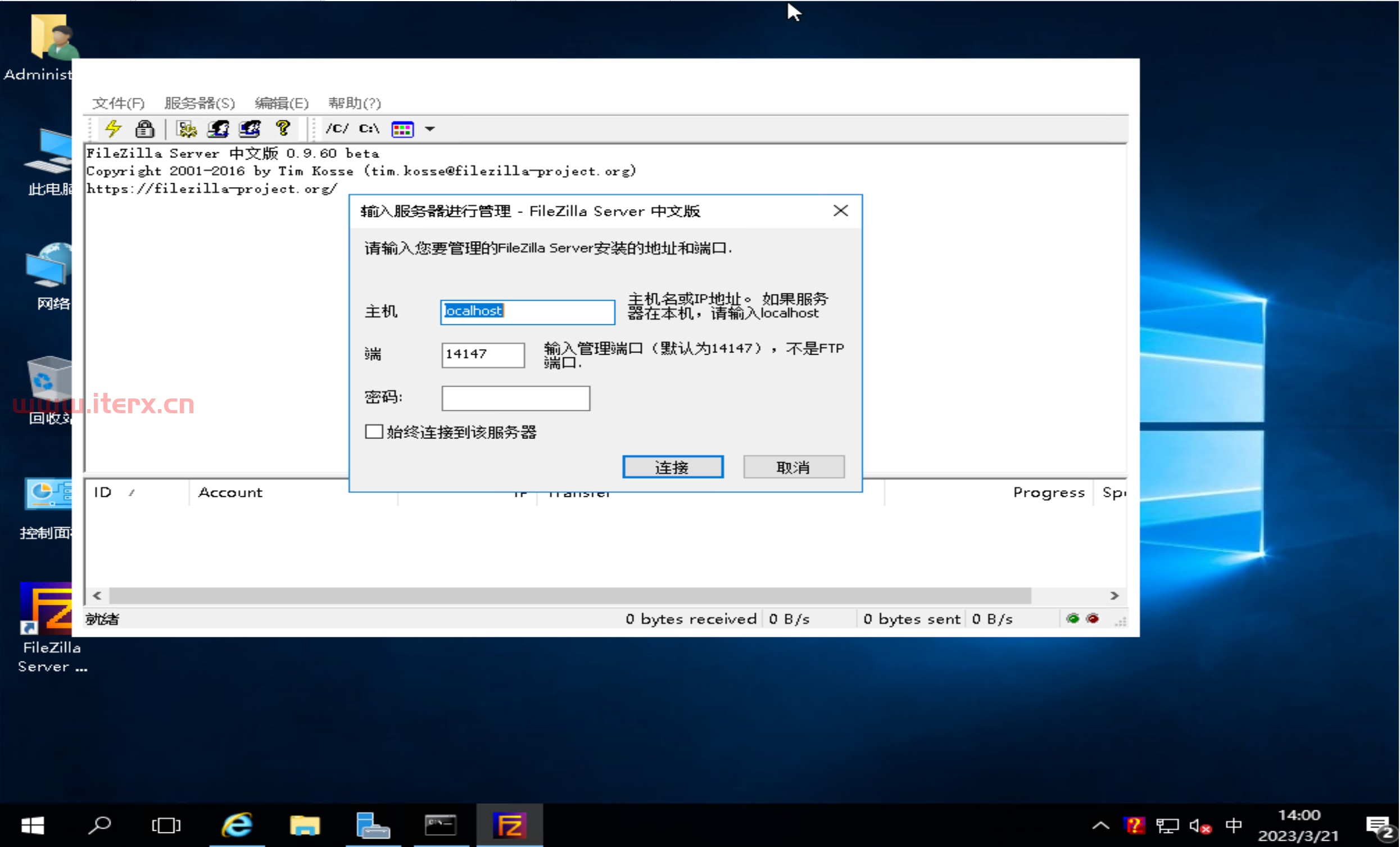The width and height of the screenshot is (1400, 847).
Task: Open the command prompt taskbar icon
Action: pyautogui.click(x=441, y=826)
